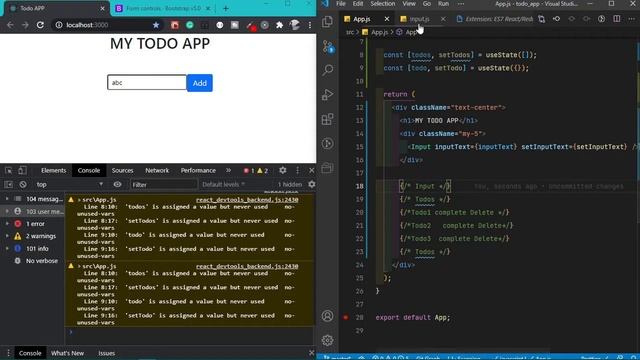The height and width of the screenshot is (360, 640).
Task: Click the error and warning count badge
Action: pos(256,171)
